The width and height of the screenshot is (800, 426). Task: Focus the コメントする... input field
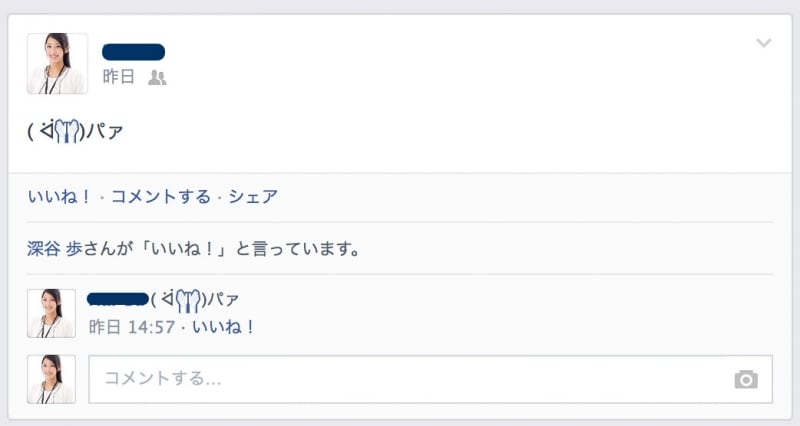[x=431, y=379]
